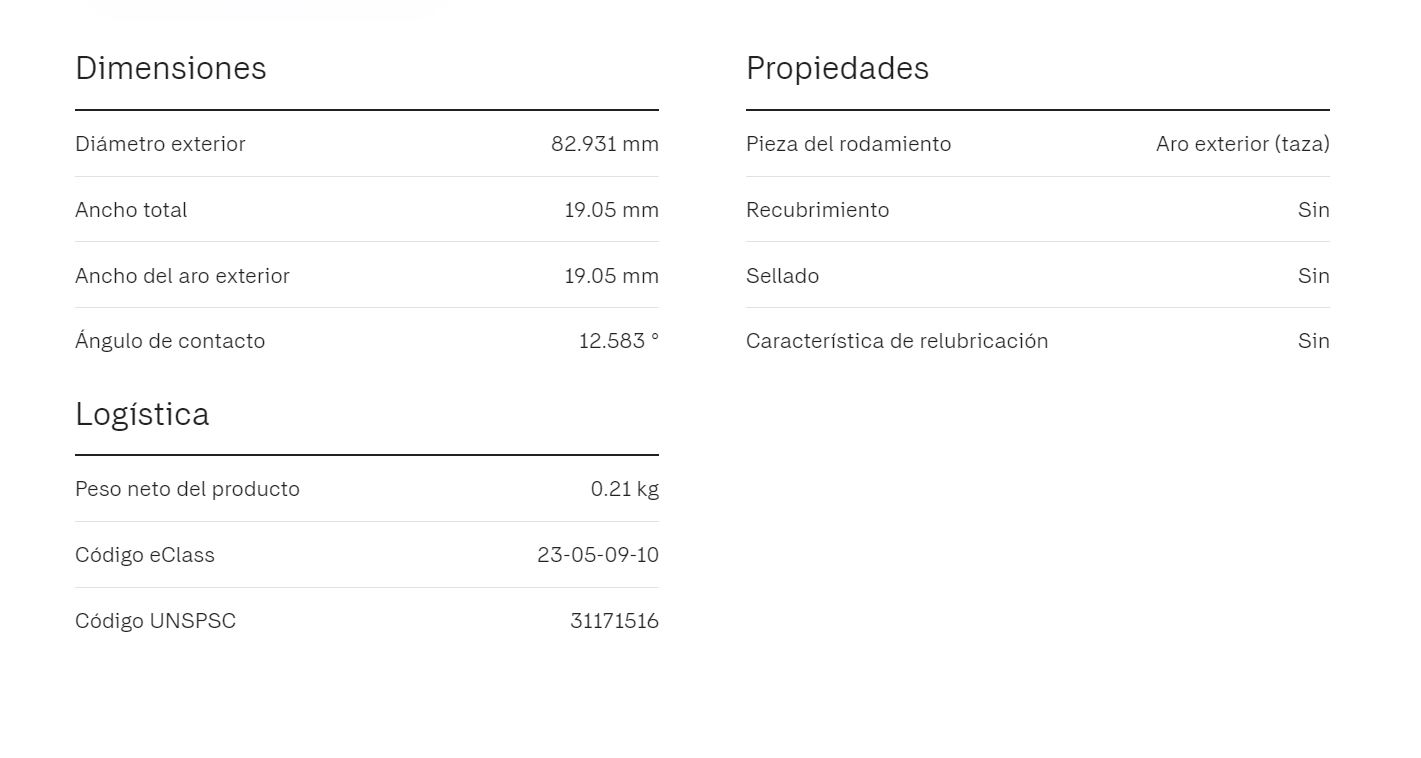Click the Dimensiones section heading
The image size is (1421, 758).
tap(171, 68)
